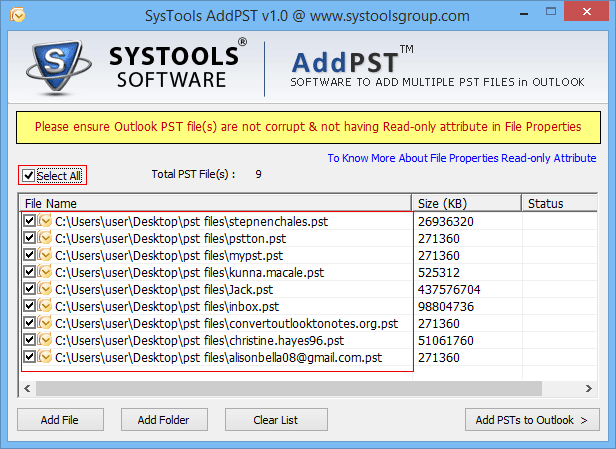Viewport: 616px width, 449px height.
Task: Uncheck the convertoutlooktonotes.org.pst checkbox
Action: pyautogui.click(x=29, y=323)
